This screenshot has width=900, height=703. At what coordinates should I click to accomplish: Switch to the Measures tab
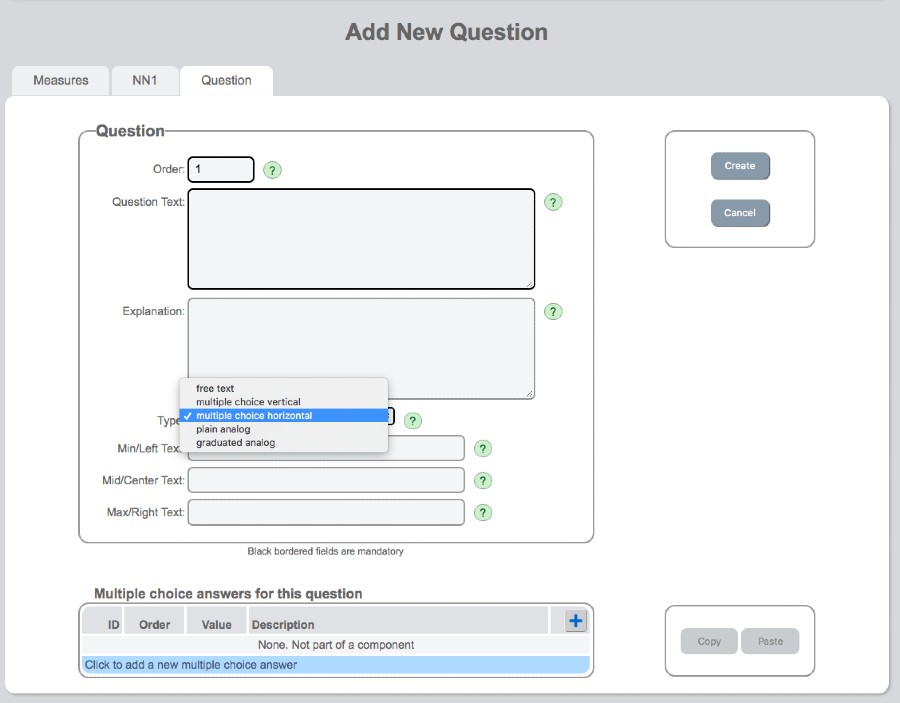point(59,81)
